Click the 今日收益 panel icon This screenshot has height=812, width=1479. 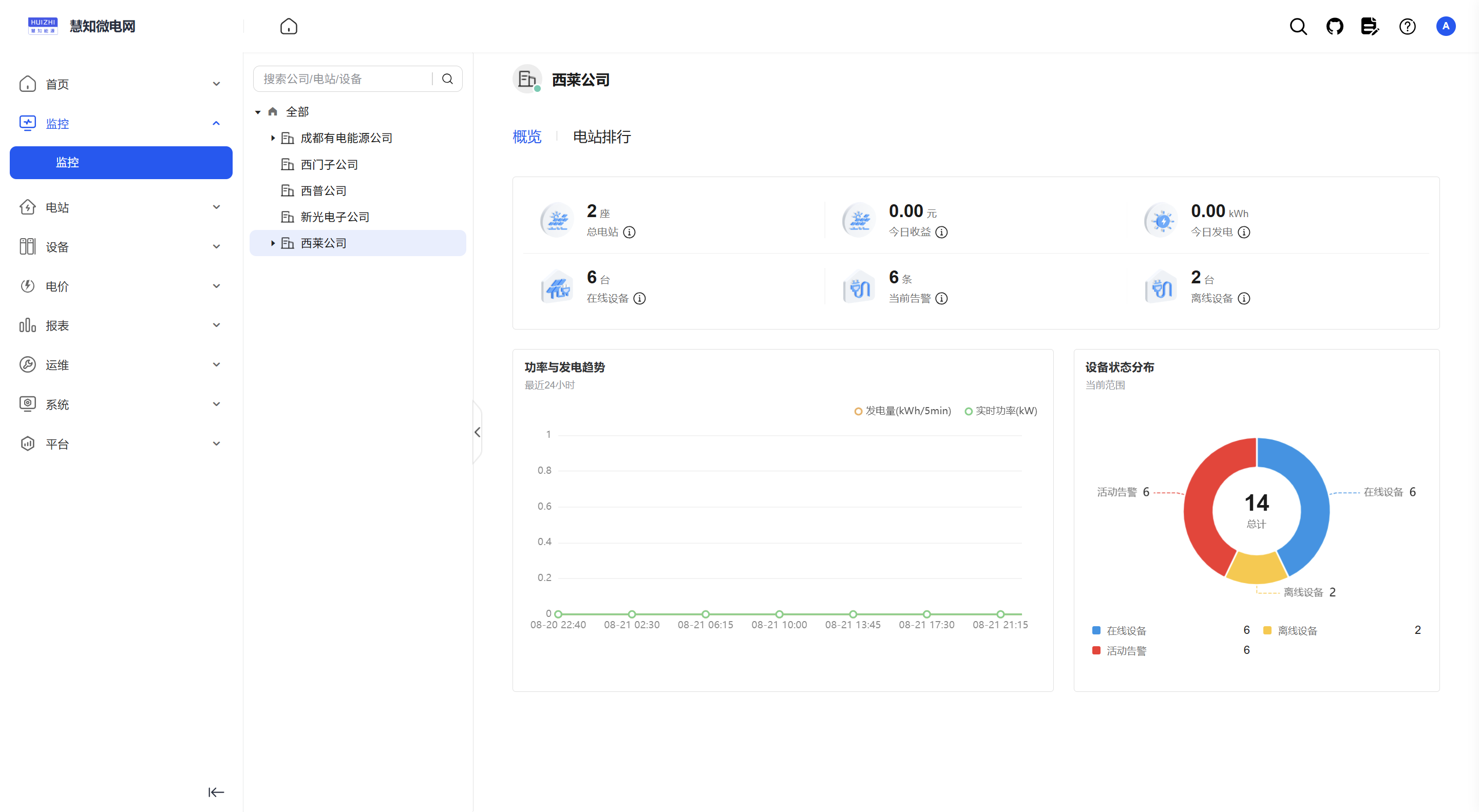859,220
